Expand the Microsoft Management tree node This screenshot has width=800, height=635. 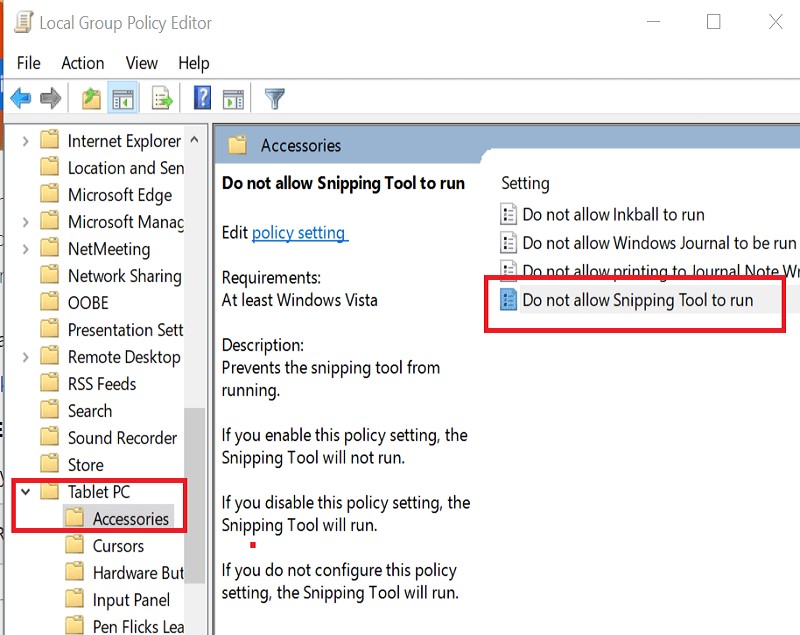[x=25, y=222]
